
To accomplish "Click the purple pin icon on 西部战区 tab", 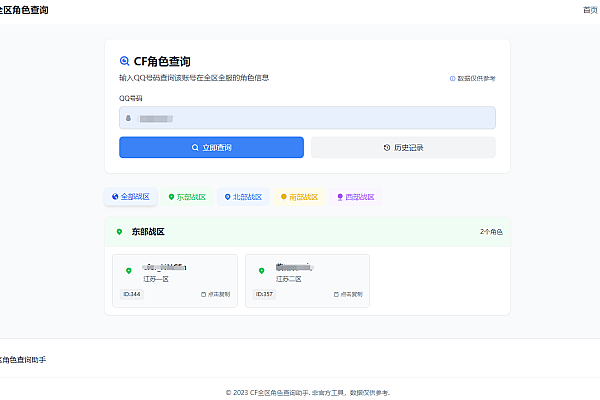I will click(340, 197).
